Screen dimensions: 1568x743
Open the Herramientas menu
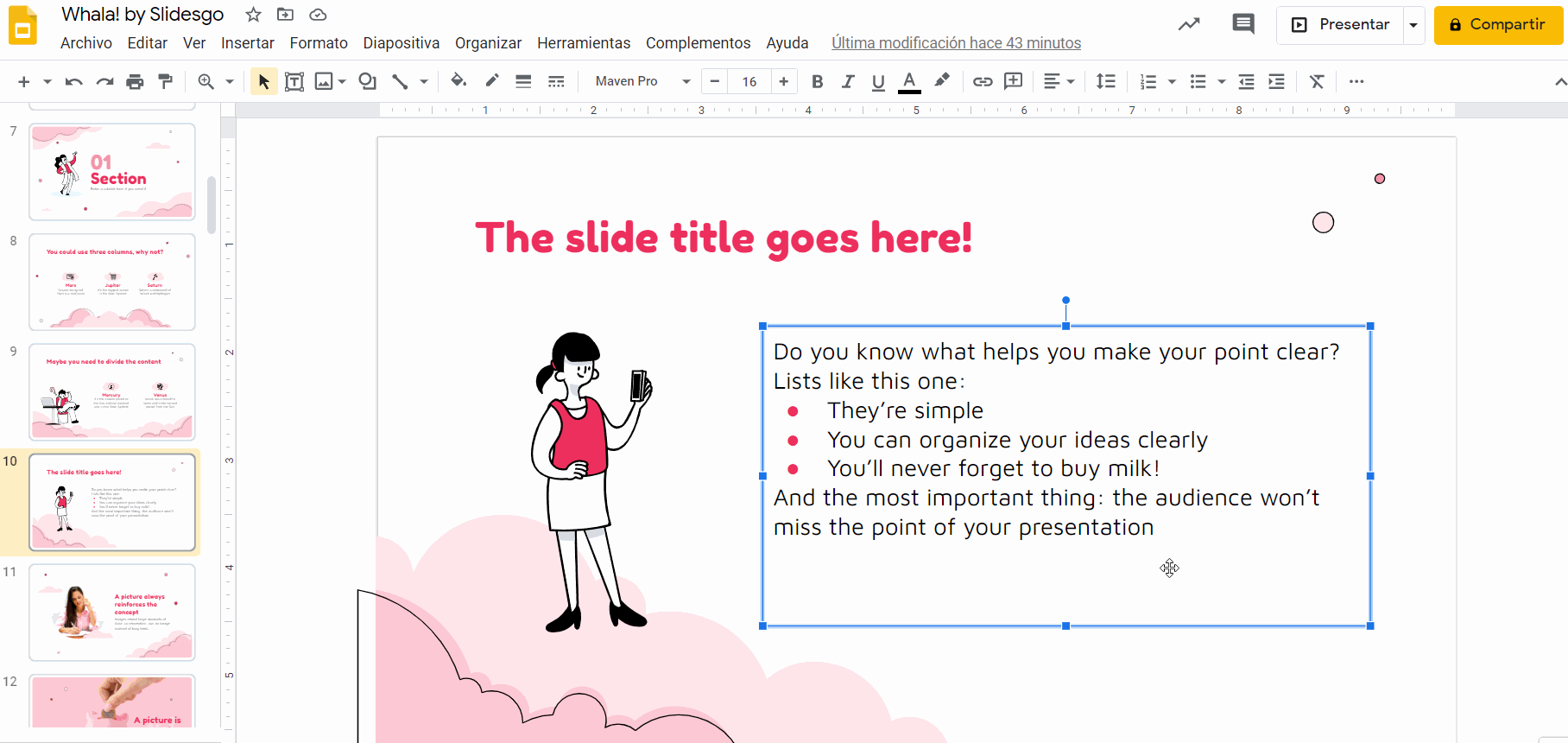[584, 43]
